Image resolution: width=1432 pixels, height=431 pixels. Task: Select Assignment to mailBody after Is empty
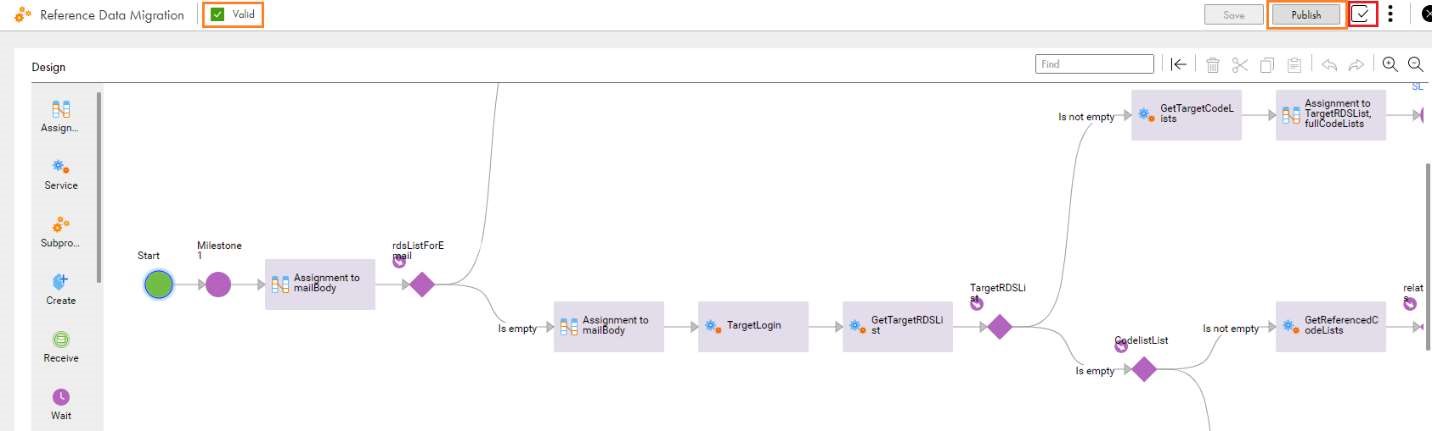click(x=609, y=326)
